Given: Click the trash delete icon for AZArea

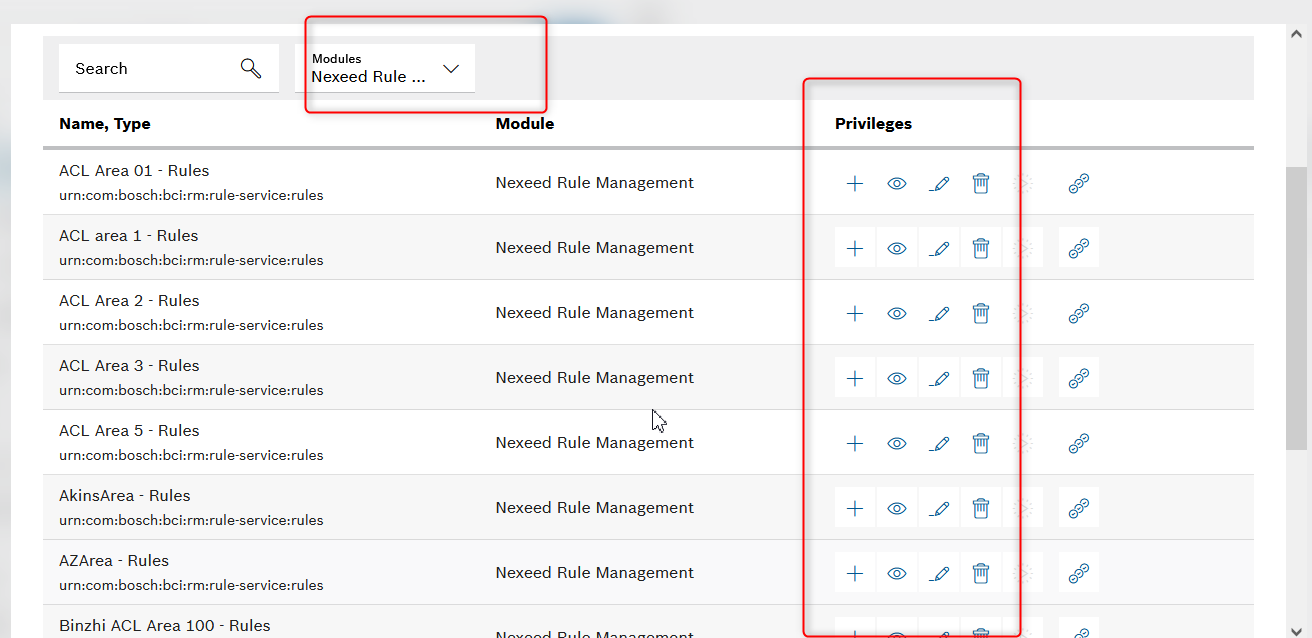Looking at the screenshot, I should click(x=981, y=572).
